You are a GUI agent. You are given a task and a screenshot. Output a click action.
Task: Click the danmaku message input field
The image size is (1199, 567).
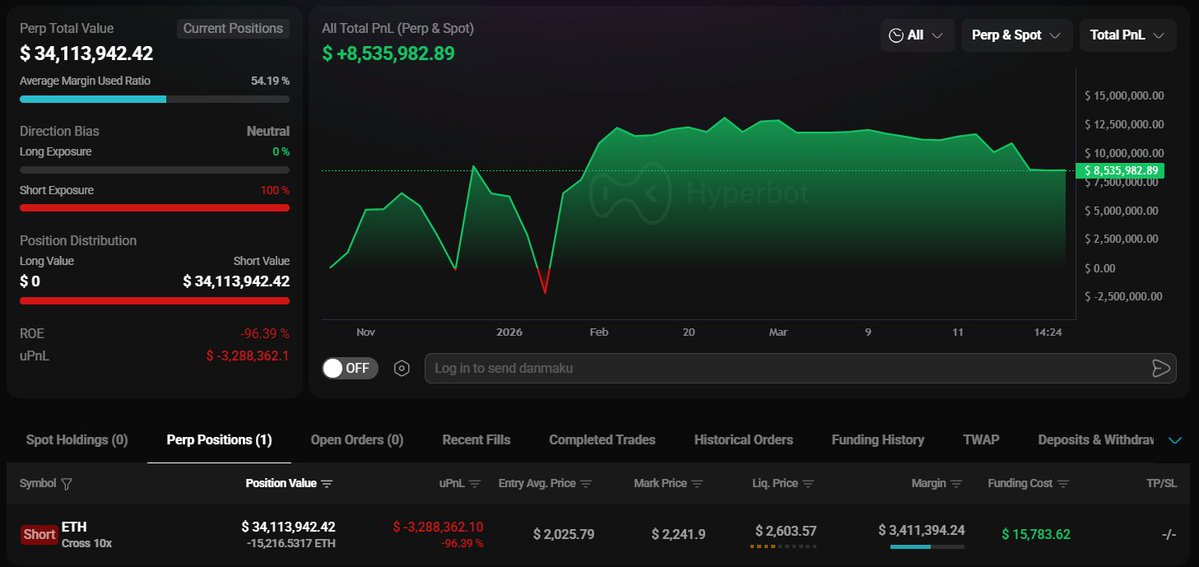click(x=780, y=368)
